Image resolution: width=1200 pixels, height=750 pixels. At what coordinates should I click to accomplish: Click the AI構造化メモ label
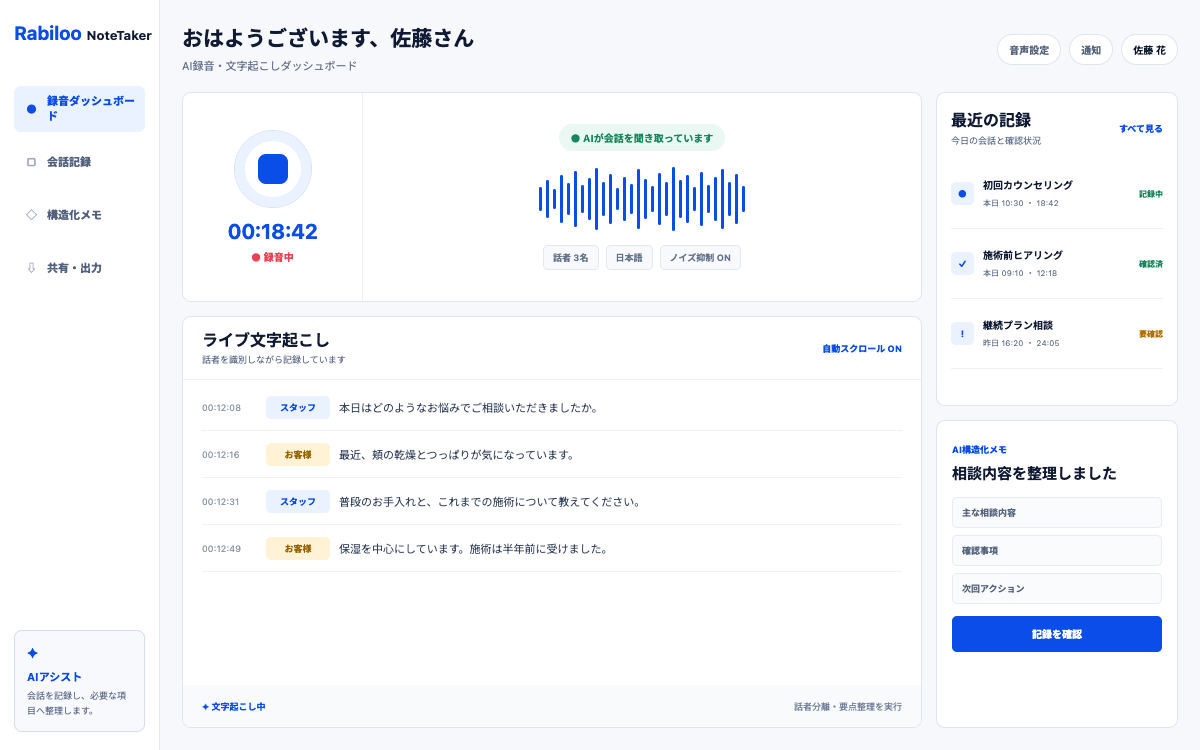980,450
